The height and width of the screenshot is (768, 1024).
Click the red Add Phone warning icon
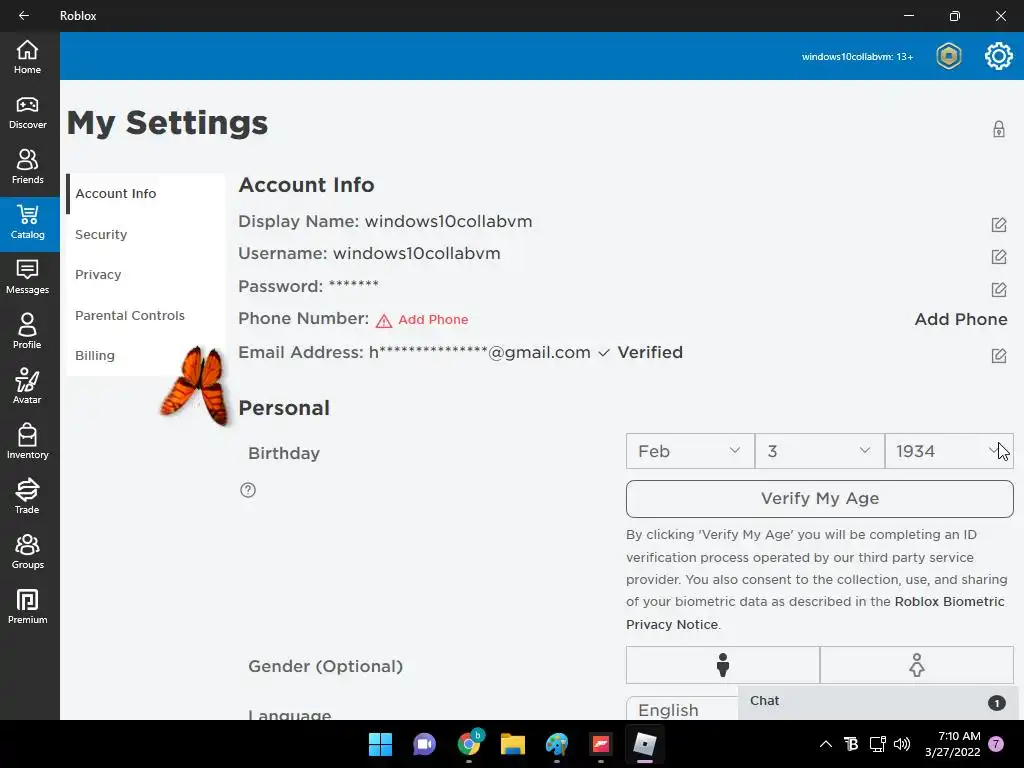coord(383,321)
